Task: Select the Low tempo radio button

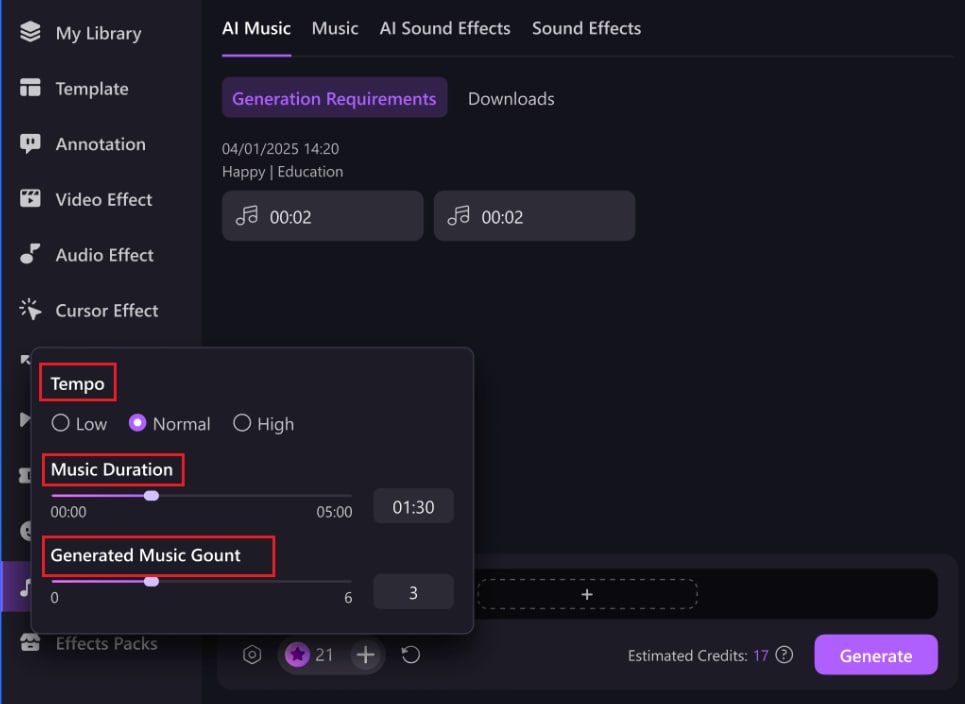Action: (x=60, y=423)
